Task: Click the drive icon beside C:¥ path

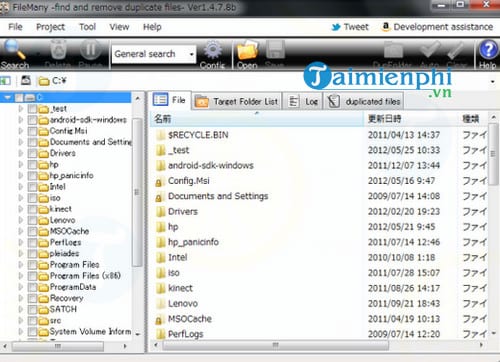Action: pyautogui.click(x=26, y=80)
